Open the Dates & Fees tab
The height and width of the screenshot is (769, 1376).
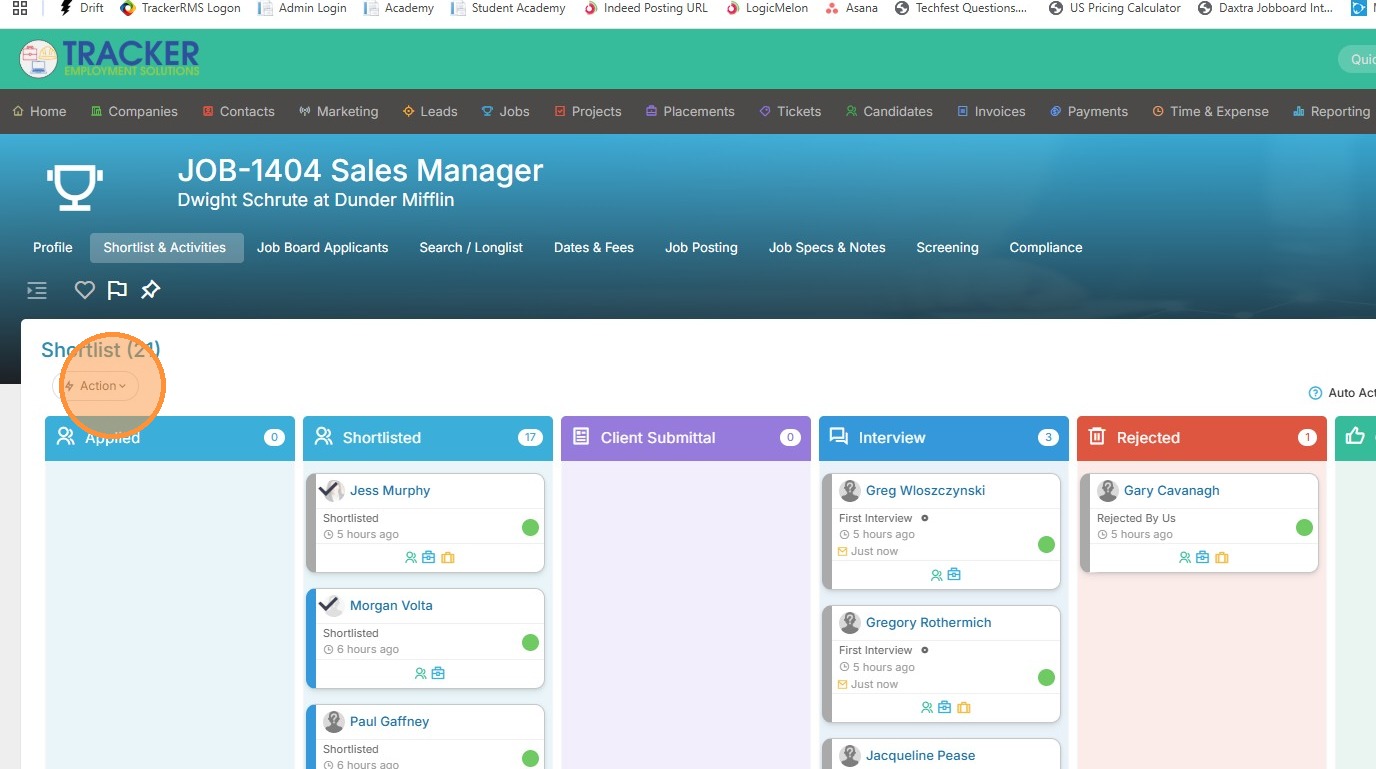click(x=594, y=248)
